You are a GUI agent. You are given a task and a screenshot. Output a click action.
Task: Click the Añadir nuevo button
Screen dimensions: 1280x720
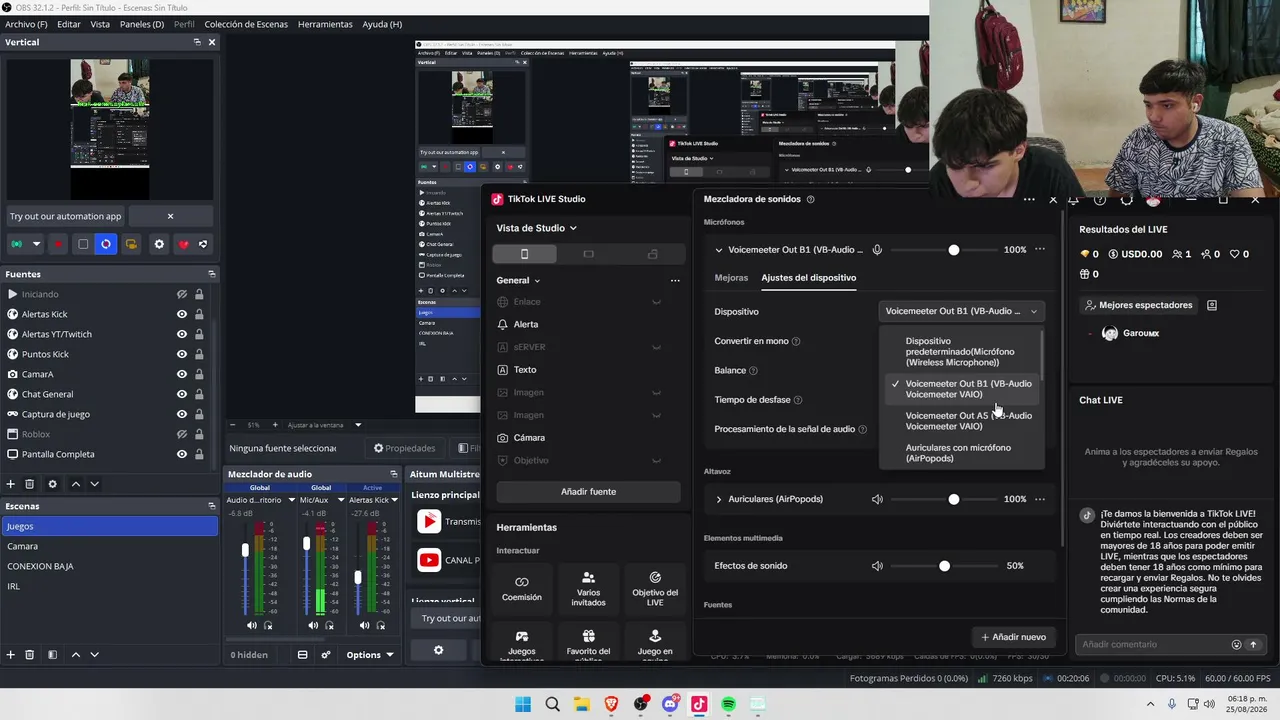(x=1013, y=637)
